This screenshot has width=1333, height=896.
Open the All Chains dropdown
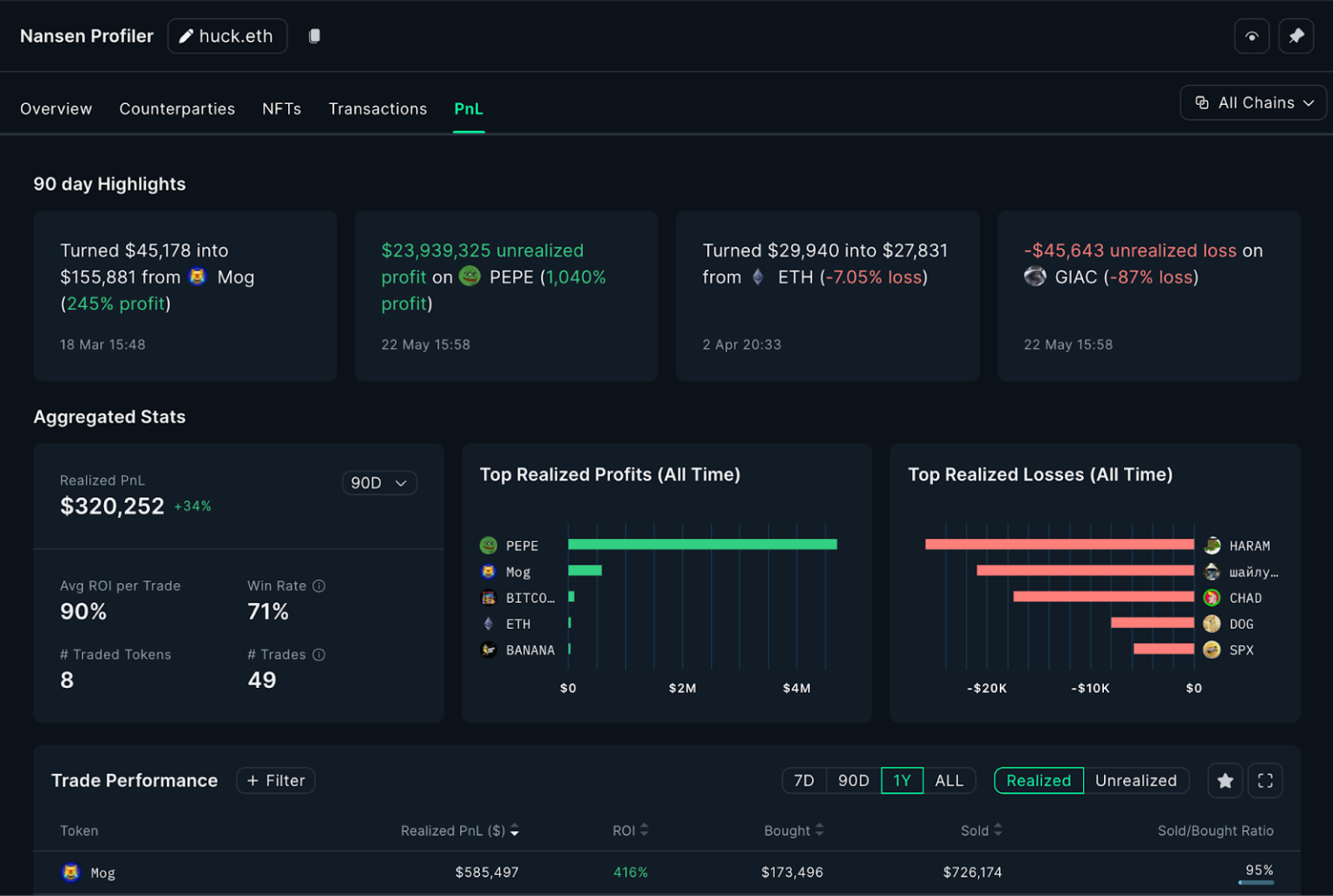pyautogui.click(x=1253, y=102)
